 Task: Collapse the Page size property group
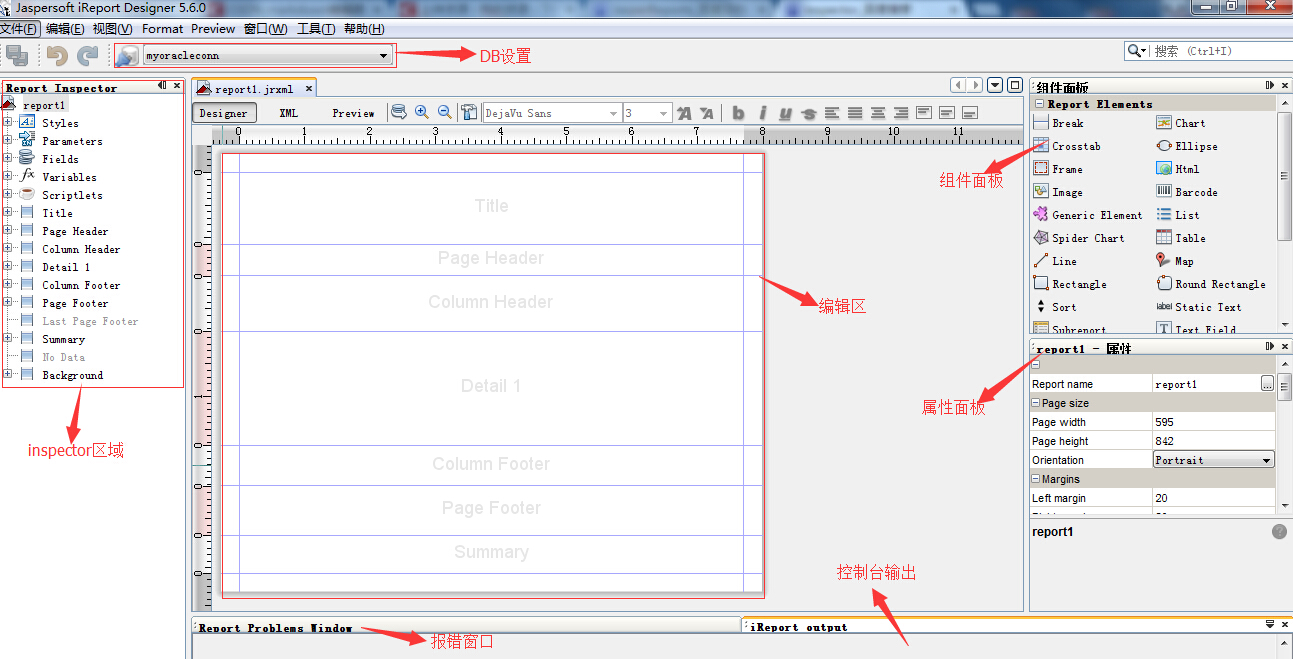(1036, 403)
